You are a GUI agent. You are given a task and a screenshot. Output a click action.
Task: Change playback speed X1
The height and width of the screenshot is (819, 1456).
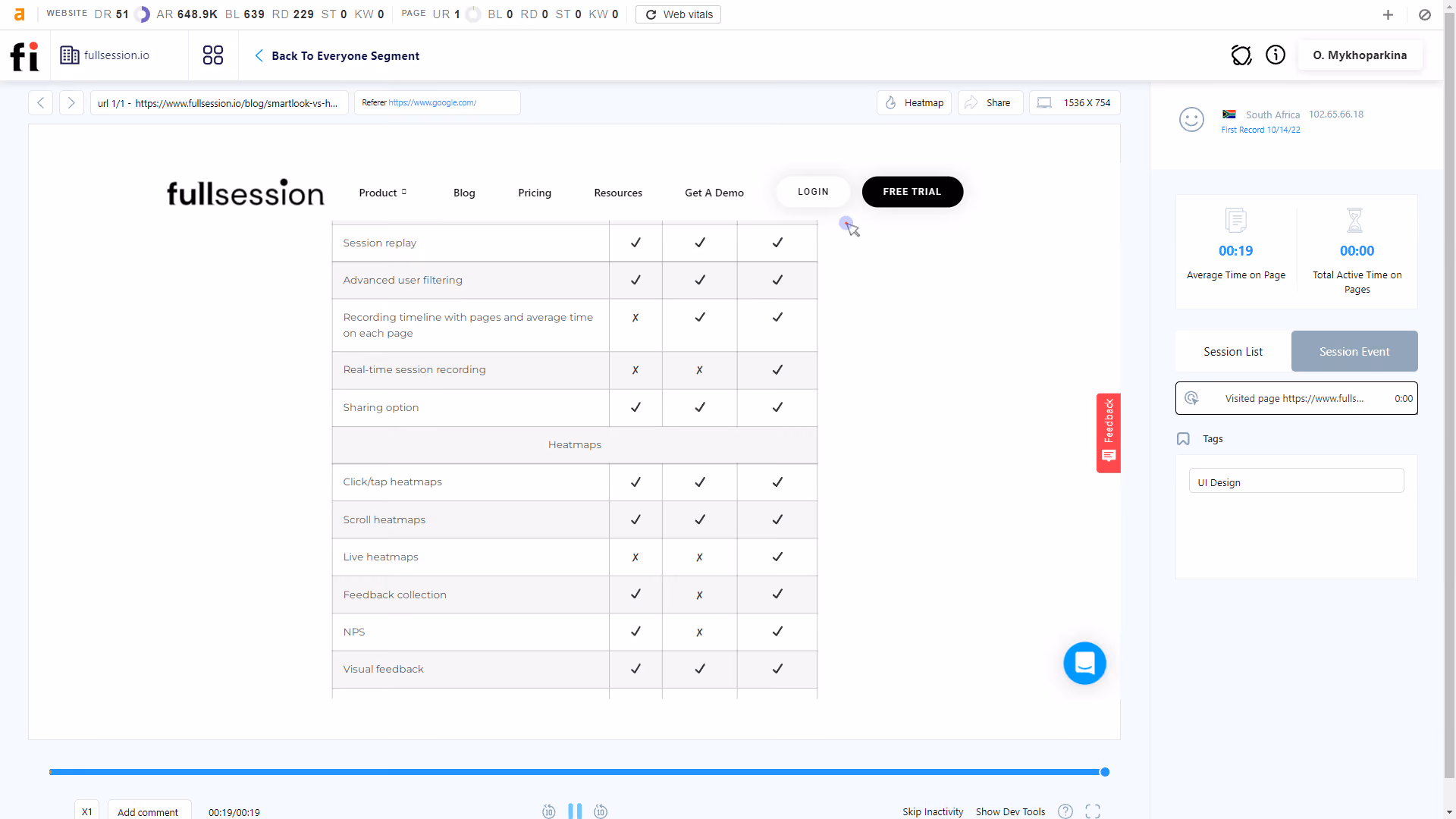pos(87,811)
